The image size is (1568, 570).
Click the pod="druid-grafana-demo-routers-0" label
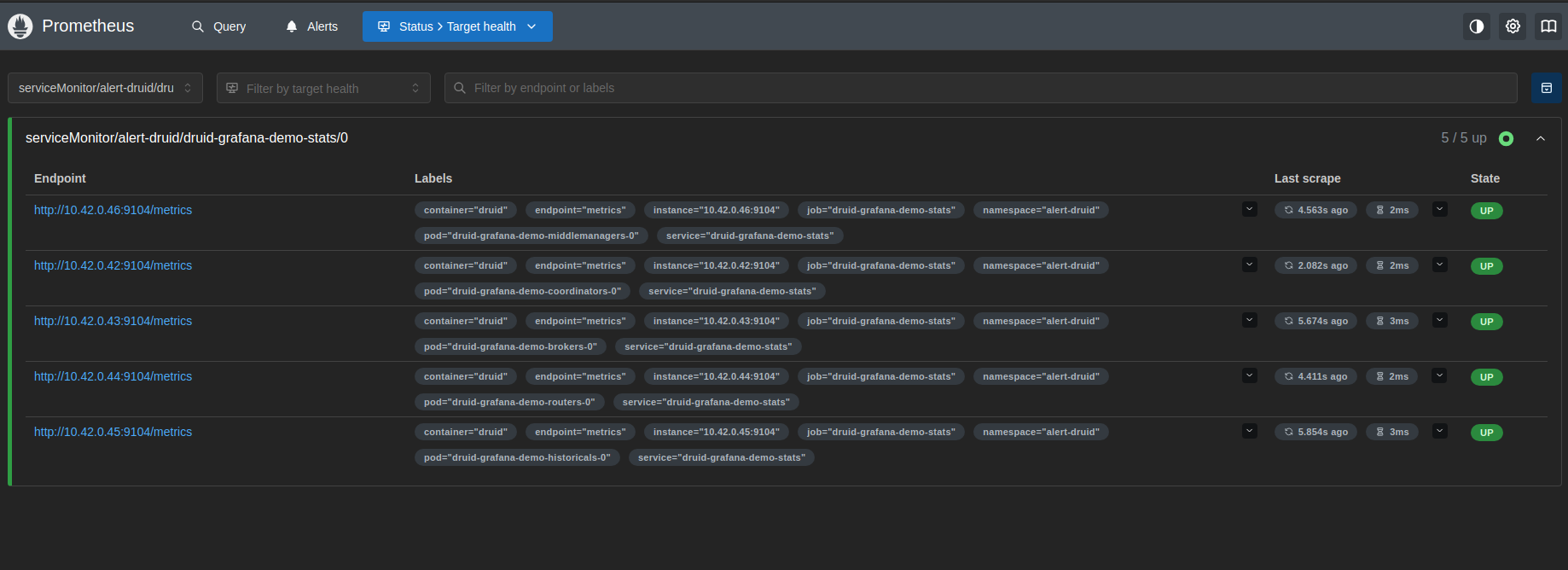pyautogui.click(x=510, y=402)
